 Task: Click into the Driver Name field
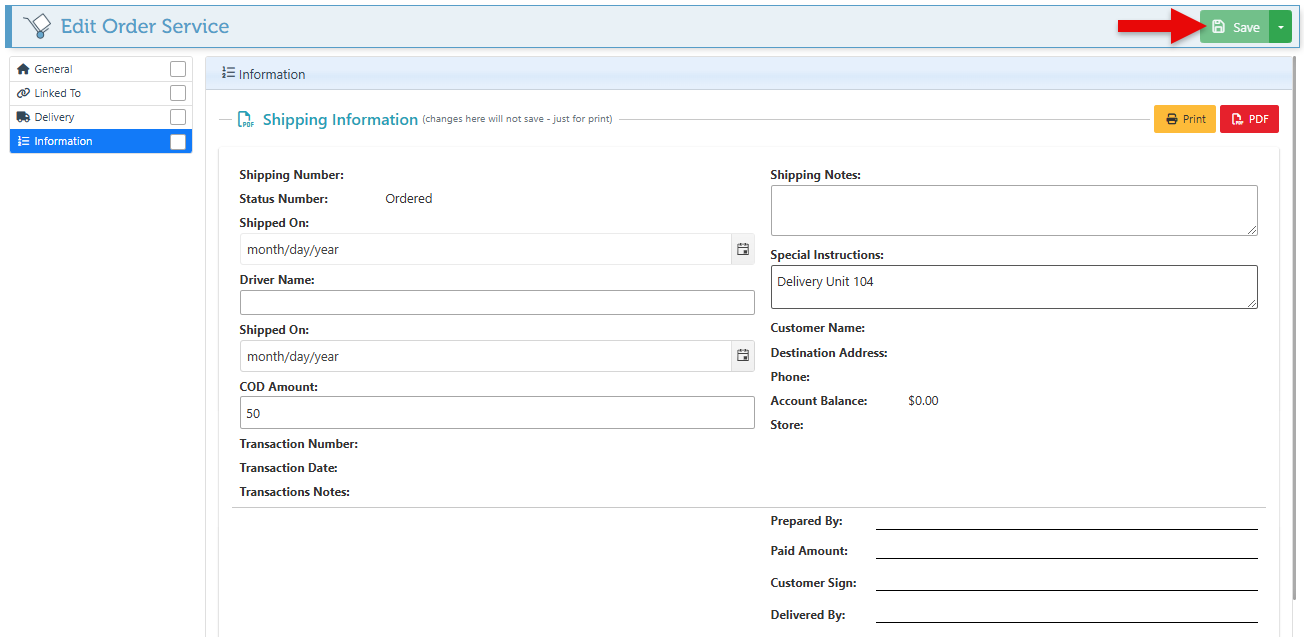(x=497, y=303)
